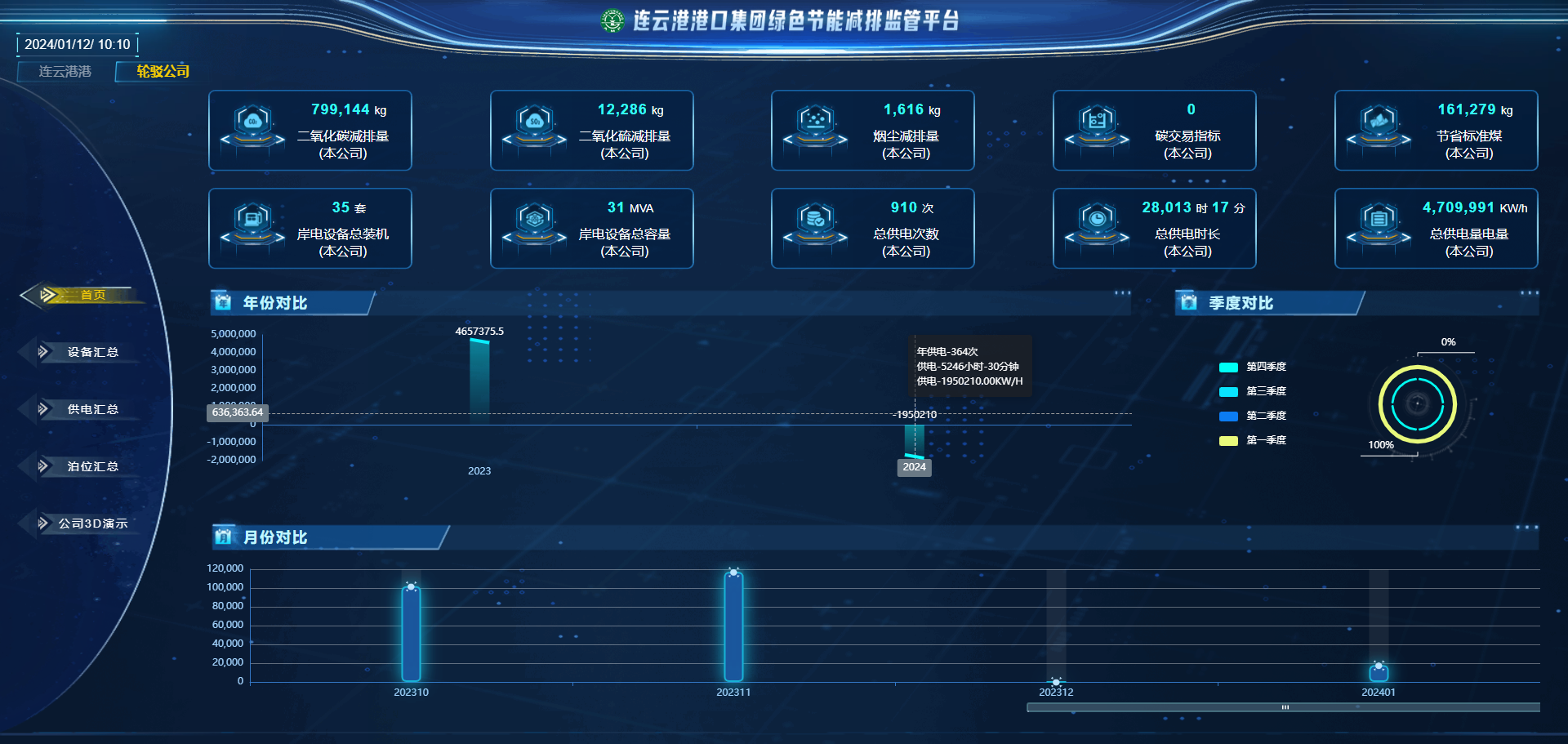
Task: Click the 0 碳交易指标 value
Action: 1191,109
